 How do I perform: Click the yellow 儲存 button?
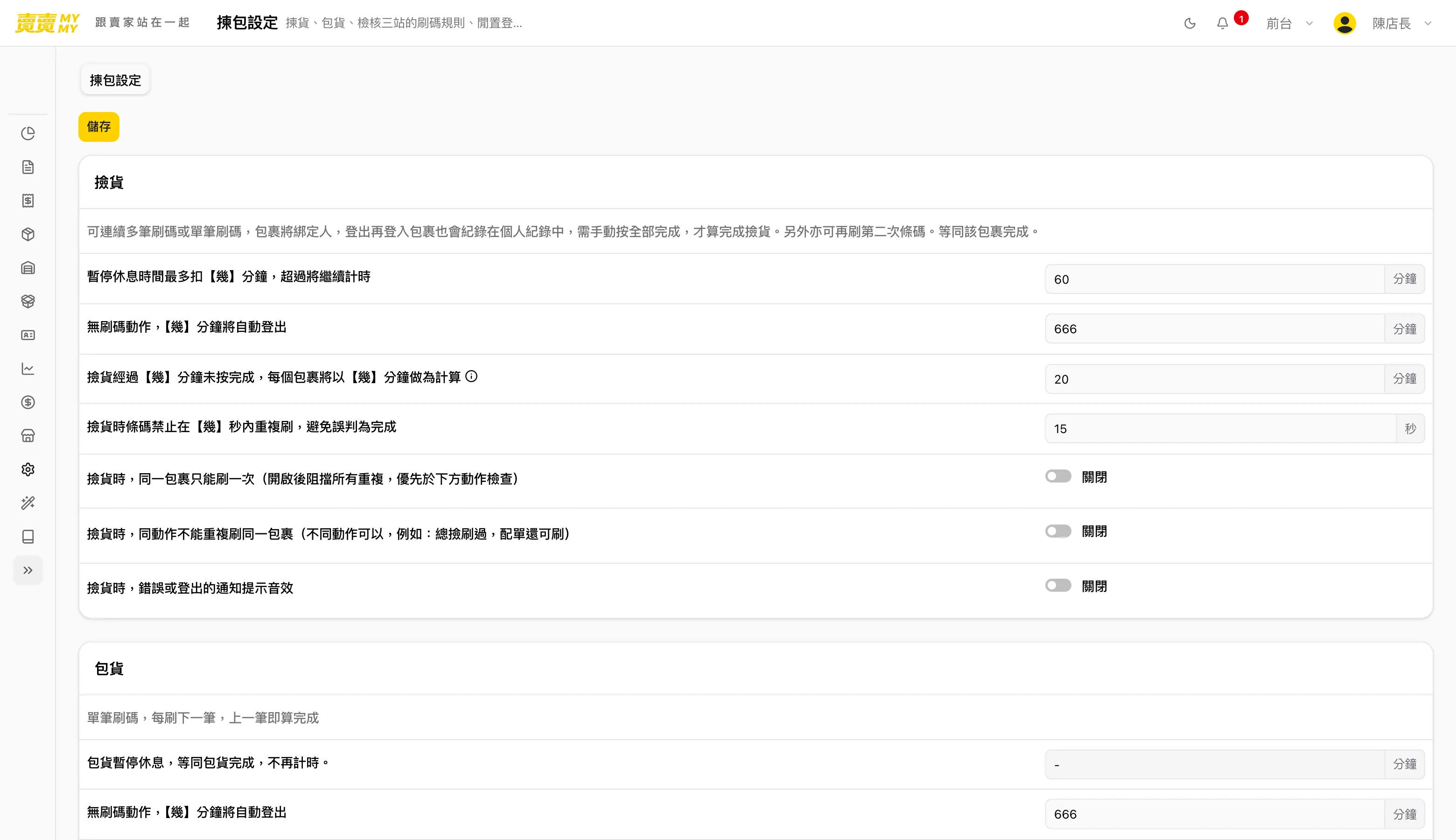click(x=98, y=126)
